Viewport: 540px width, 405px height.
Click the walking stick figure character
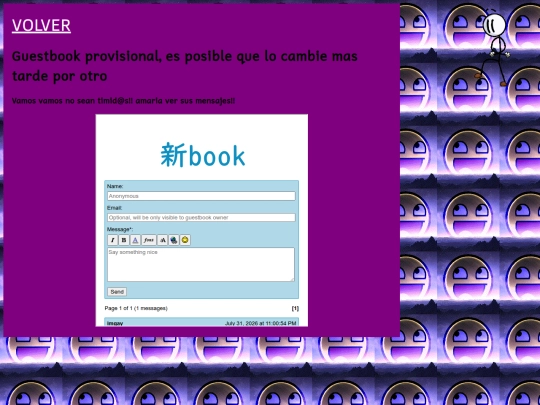(492, 48)
